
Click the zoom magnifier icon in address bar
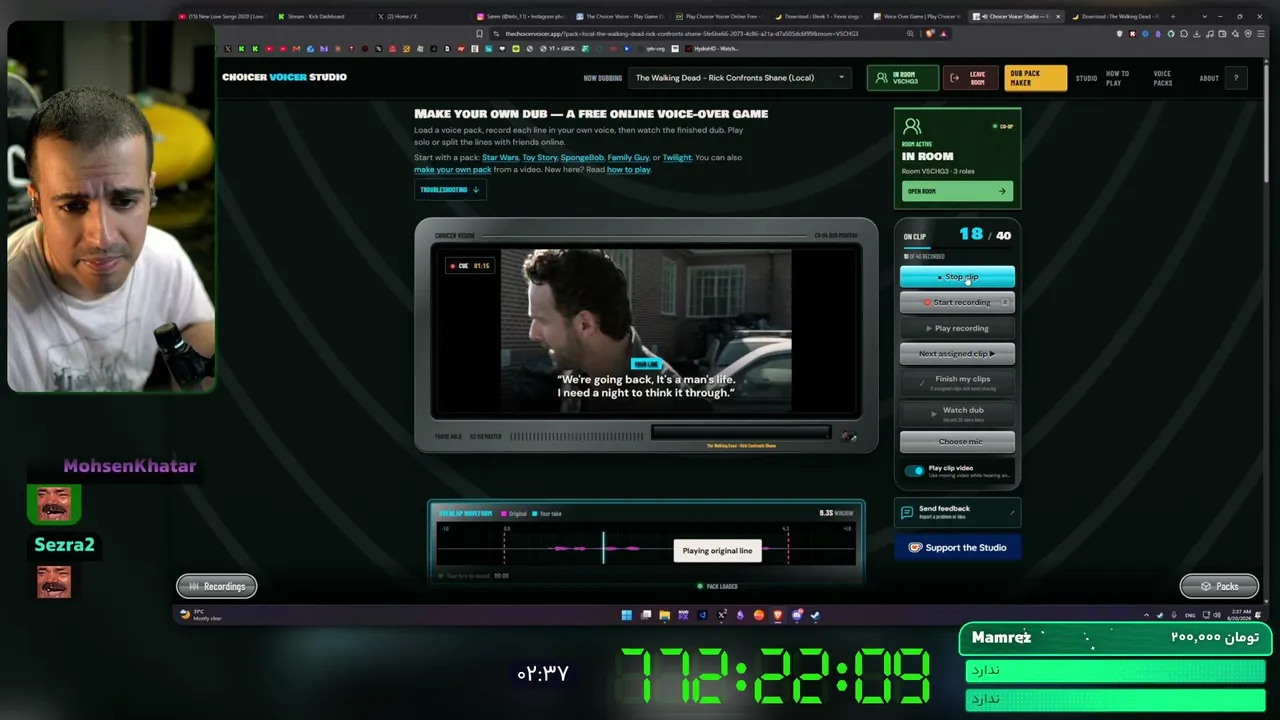pyautogui.click(x=910, y=33)
